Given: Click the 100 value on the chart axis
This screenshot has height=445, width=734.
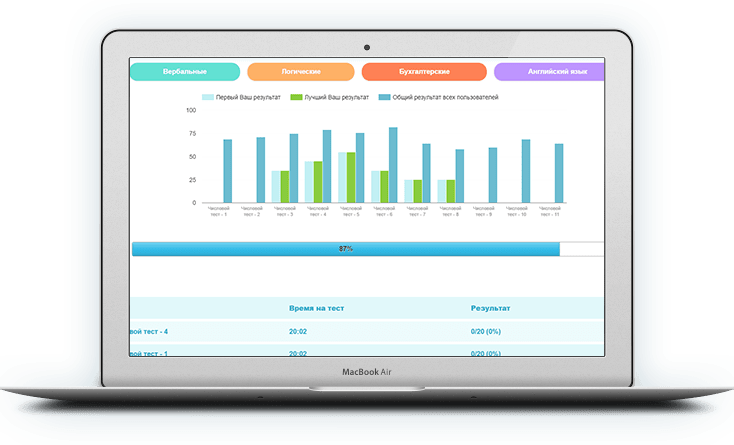Looking at the screenshot, I should click(191, 110).
